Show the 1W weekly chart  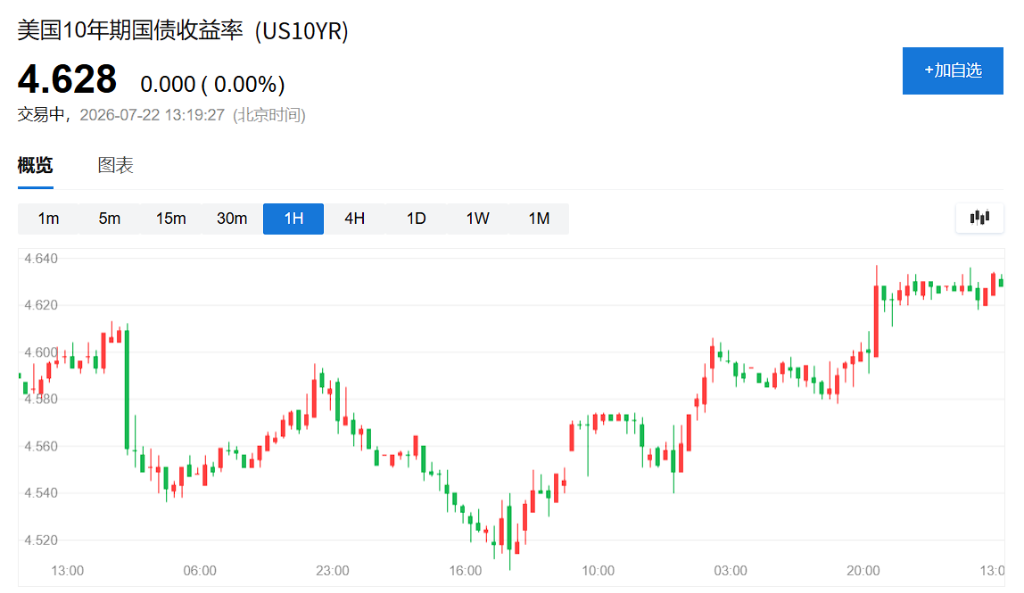(477, 218)
